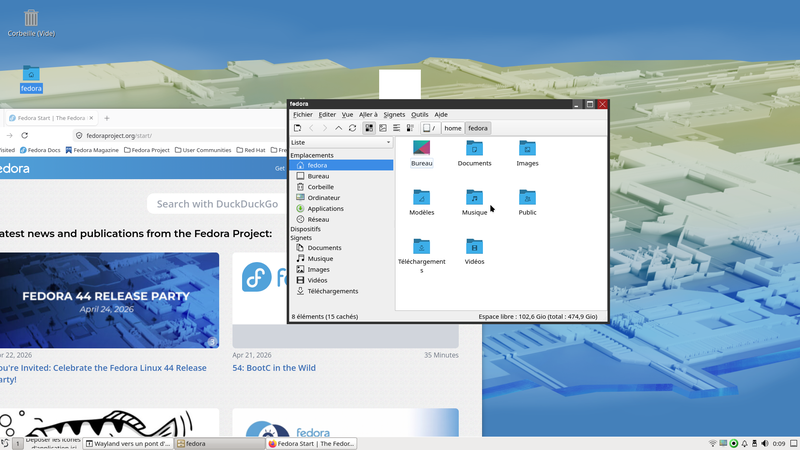800x450 pixels.
Task: Open the Fichier menu
Action: tap(303, 114)
